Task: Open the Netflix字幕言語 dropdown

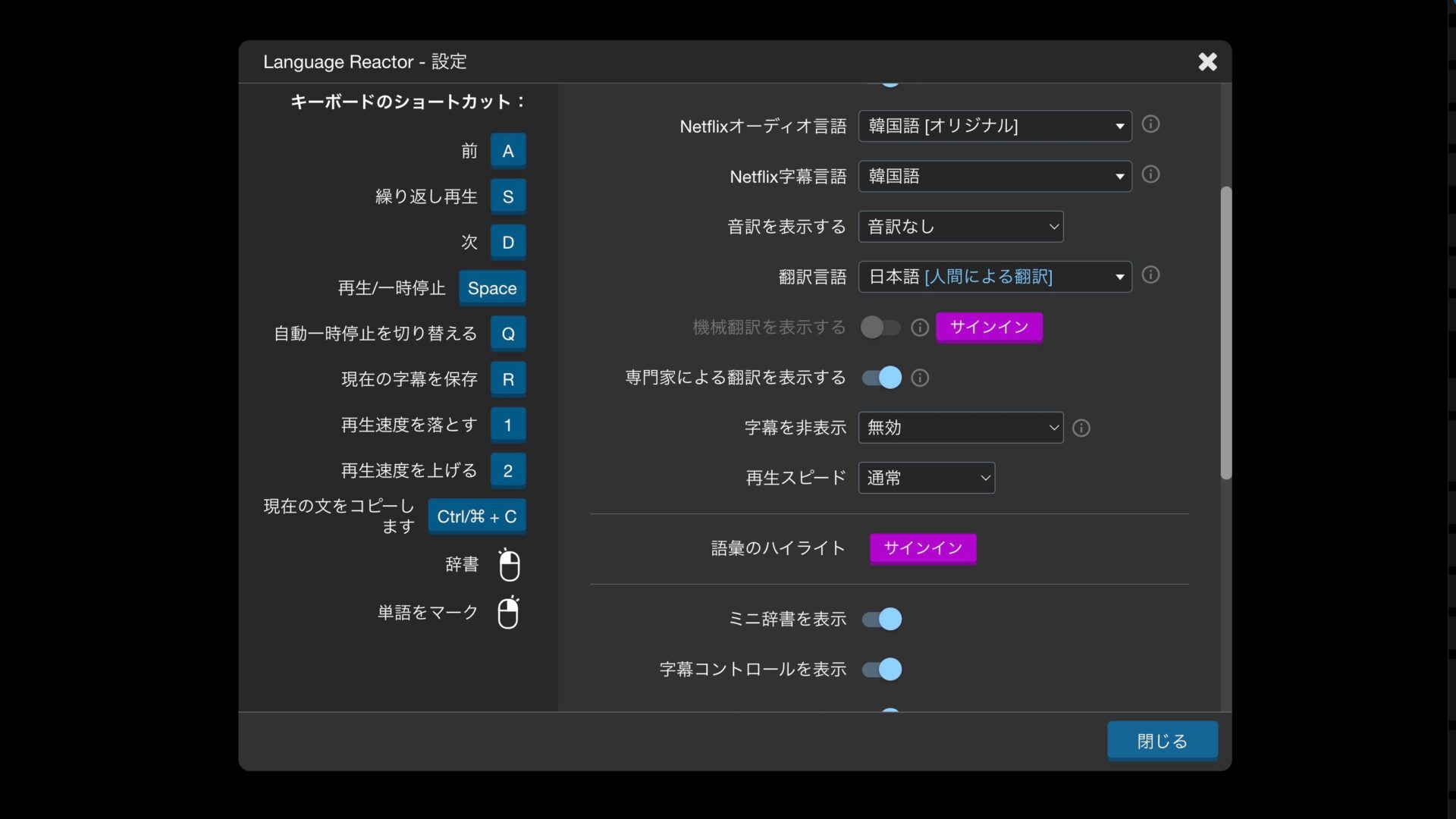Action: (994, 176)
